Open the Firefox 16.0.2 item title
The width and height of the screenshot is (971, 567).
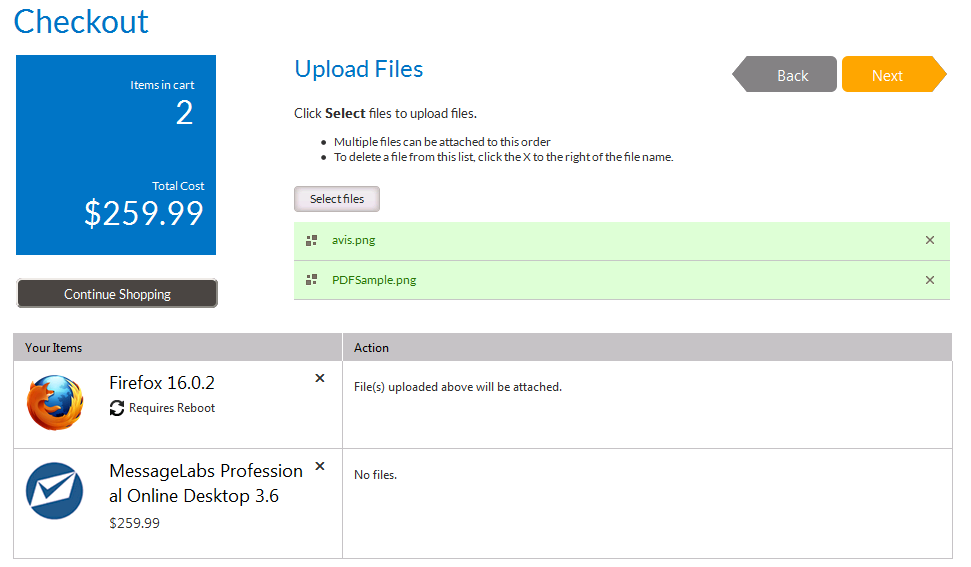pos(162,383)
